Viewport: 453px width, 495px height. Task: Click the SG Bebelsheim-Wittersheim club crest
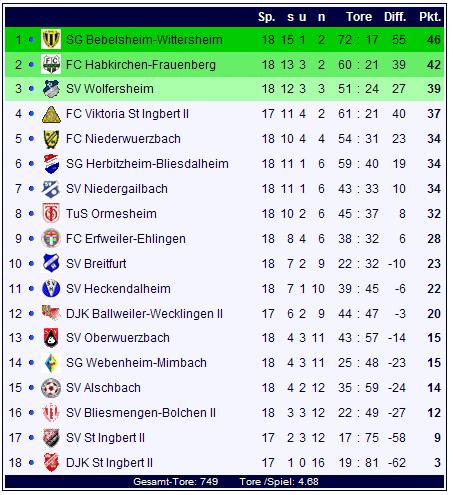click(51, 39)
